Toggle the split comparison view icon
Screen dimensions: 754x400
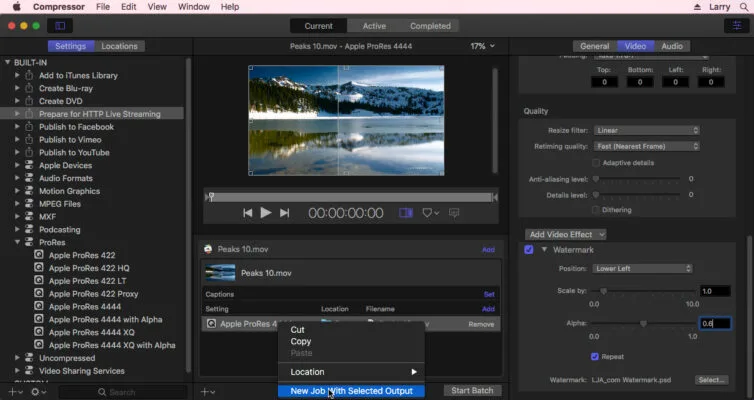pyautogui.click(x=406, y=213)
